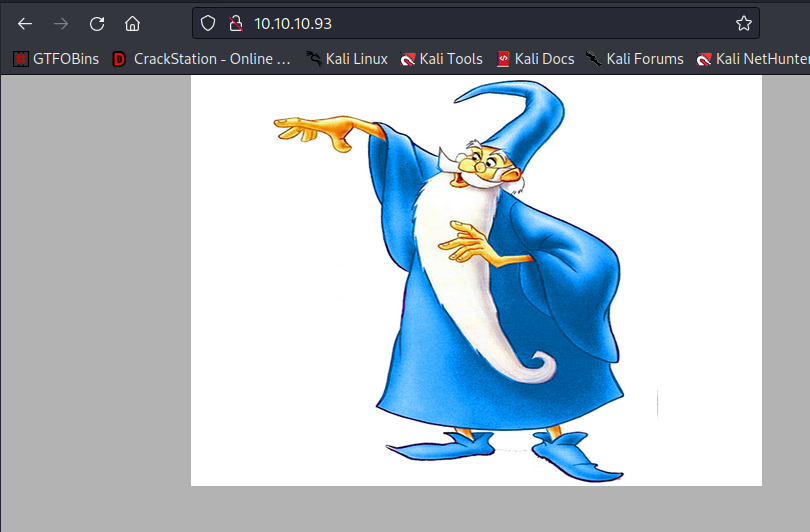Open the Kali Docs bookmark

point(535,59)
